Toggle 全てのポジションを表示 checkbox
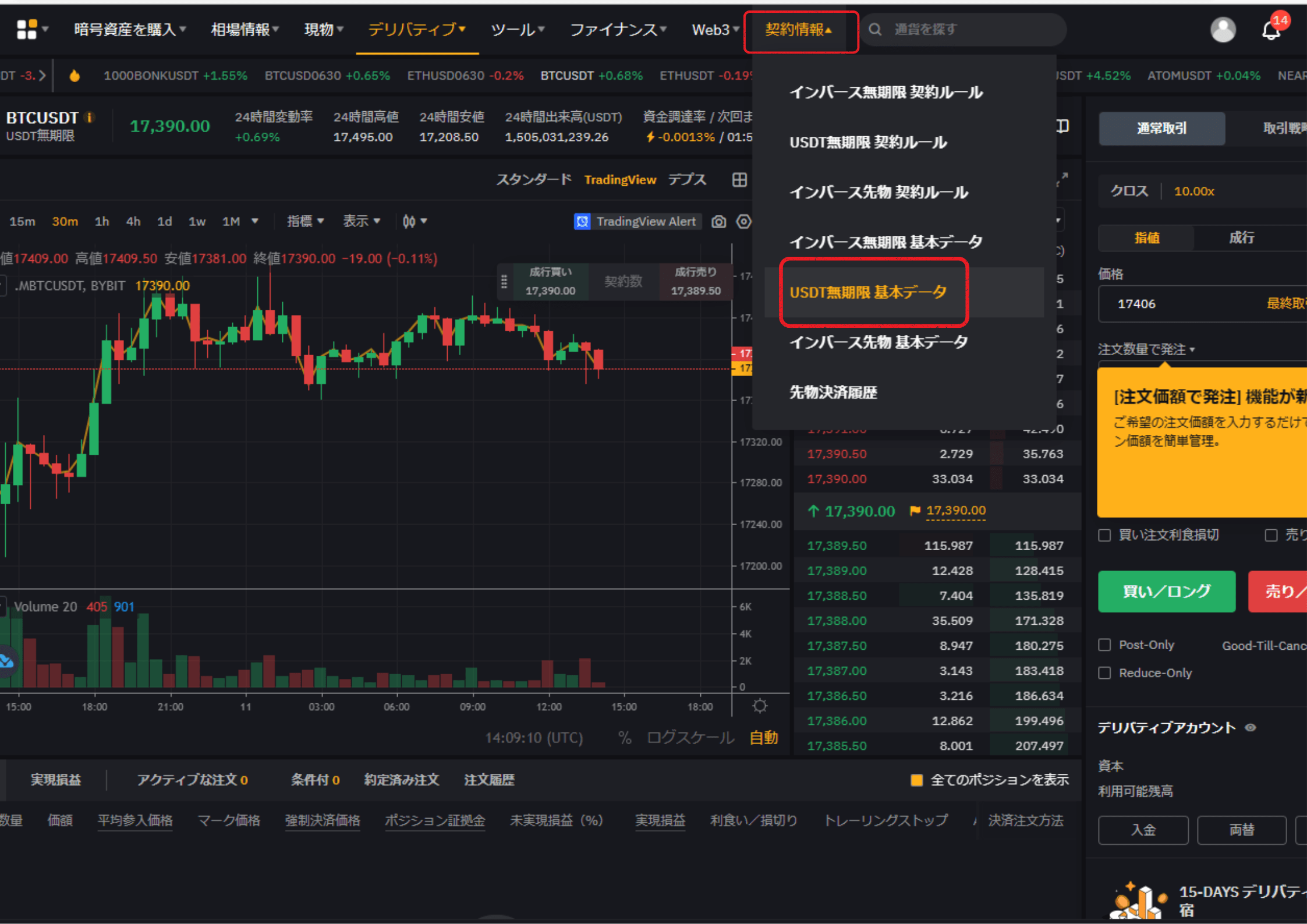1307x924 pixels. (x=916, y=780)
